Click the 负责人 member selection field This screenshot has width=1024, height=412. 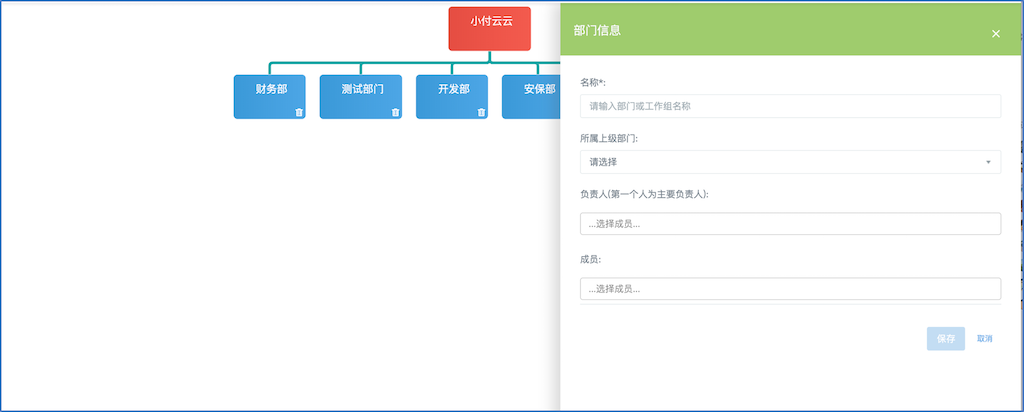(790, 224)
